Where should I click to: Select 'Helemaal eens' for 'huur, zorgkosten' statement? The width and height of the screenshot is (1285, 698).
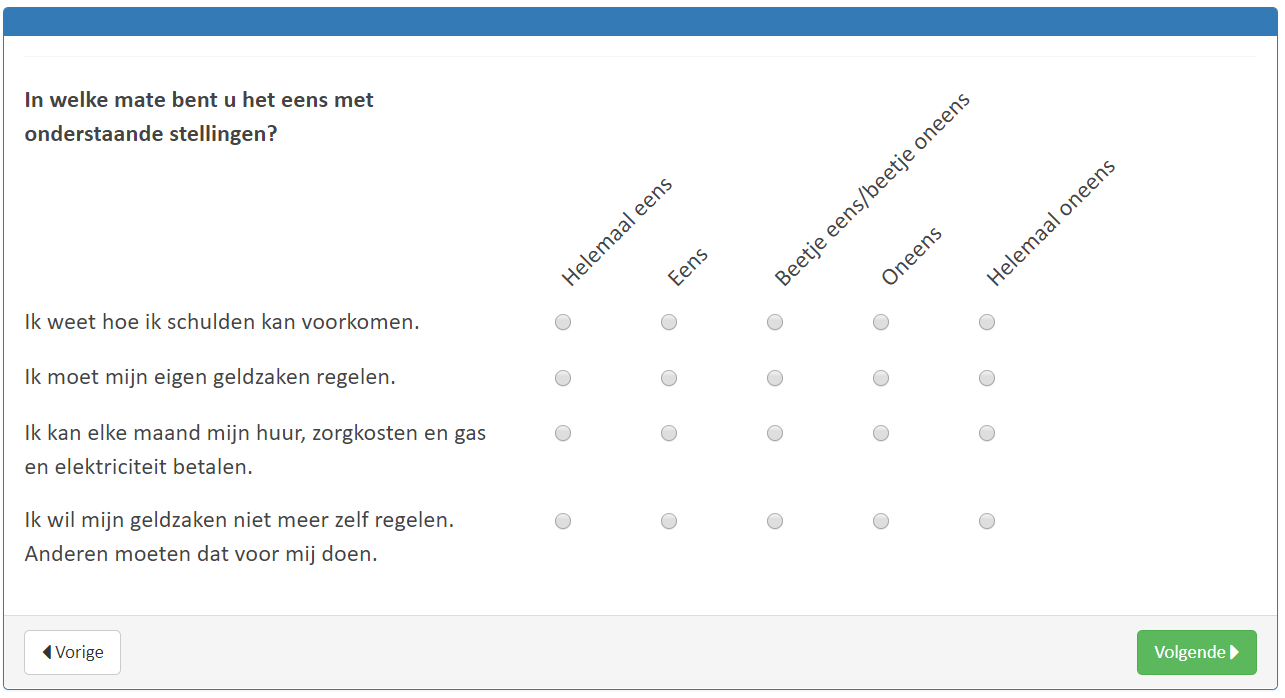tap(563, 433)
